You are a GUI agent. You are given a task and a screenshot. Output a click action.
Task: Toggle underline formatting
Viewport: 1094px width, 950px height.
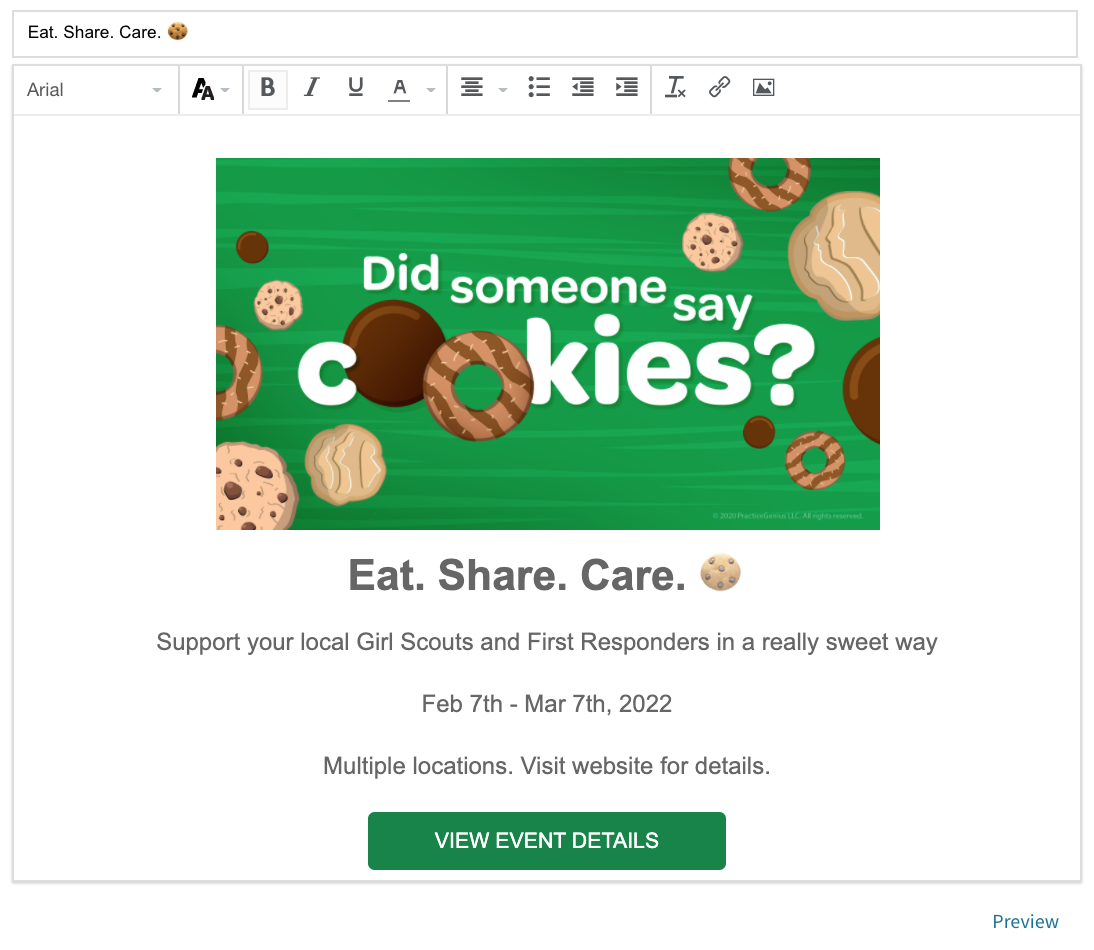pos(355,88)
